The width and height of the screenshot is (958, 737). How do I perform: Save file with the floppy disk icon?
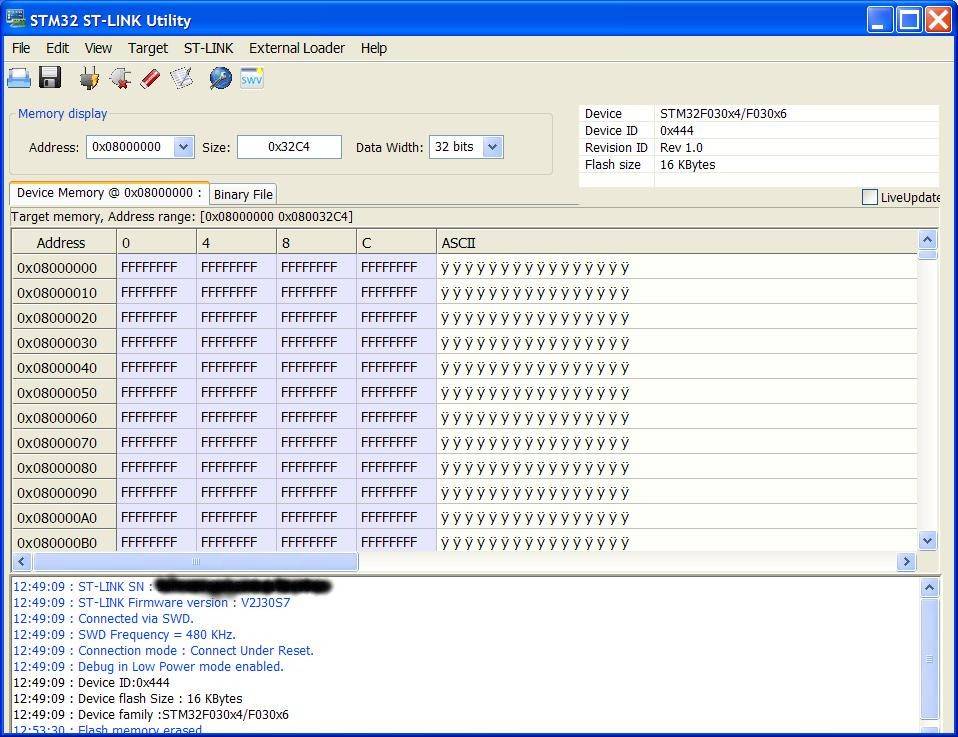(50, 78)
